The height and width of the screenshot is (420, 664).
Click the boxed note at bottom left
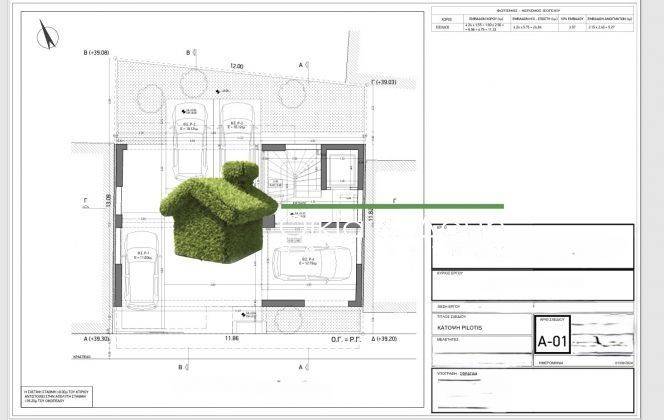tap(54, 395)
